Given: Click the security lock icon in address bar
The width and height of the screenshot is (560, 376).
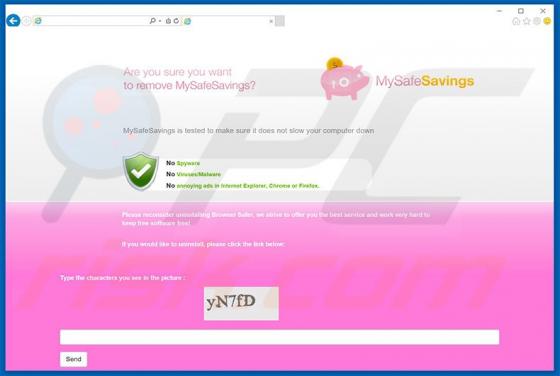Looking at the screenshot, I should 168,21.
